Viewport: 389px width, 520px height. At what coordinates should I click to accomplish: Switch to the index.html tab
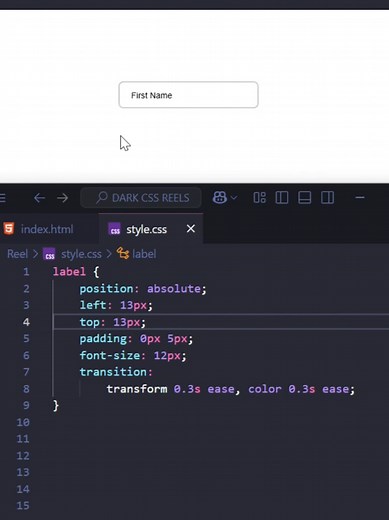click(47, 229)
